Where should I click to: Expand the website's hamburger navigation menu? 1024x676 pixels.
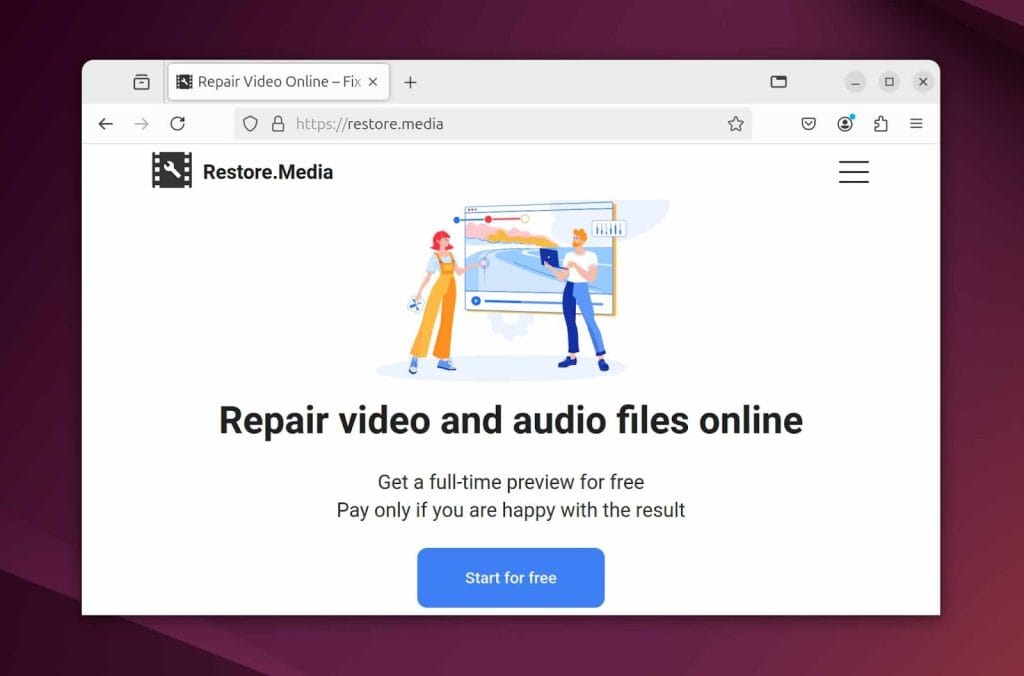point(853,172)
